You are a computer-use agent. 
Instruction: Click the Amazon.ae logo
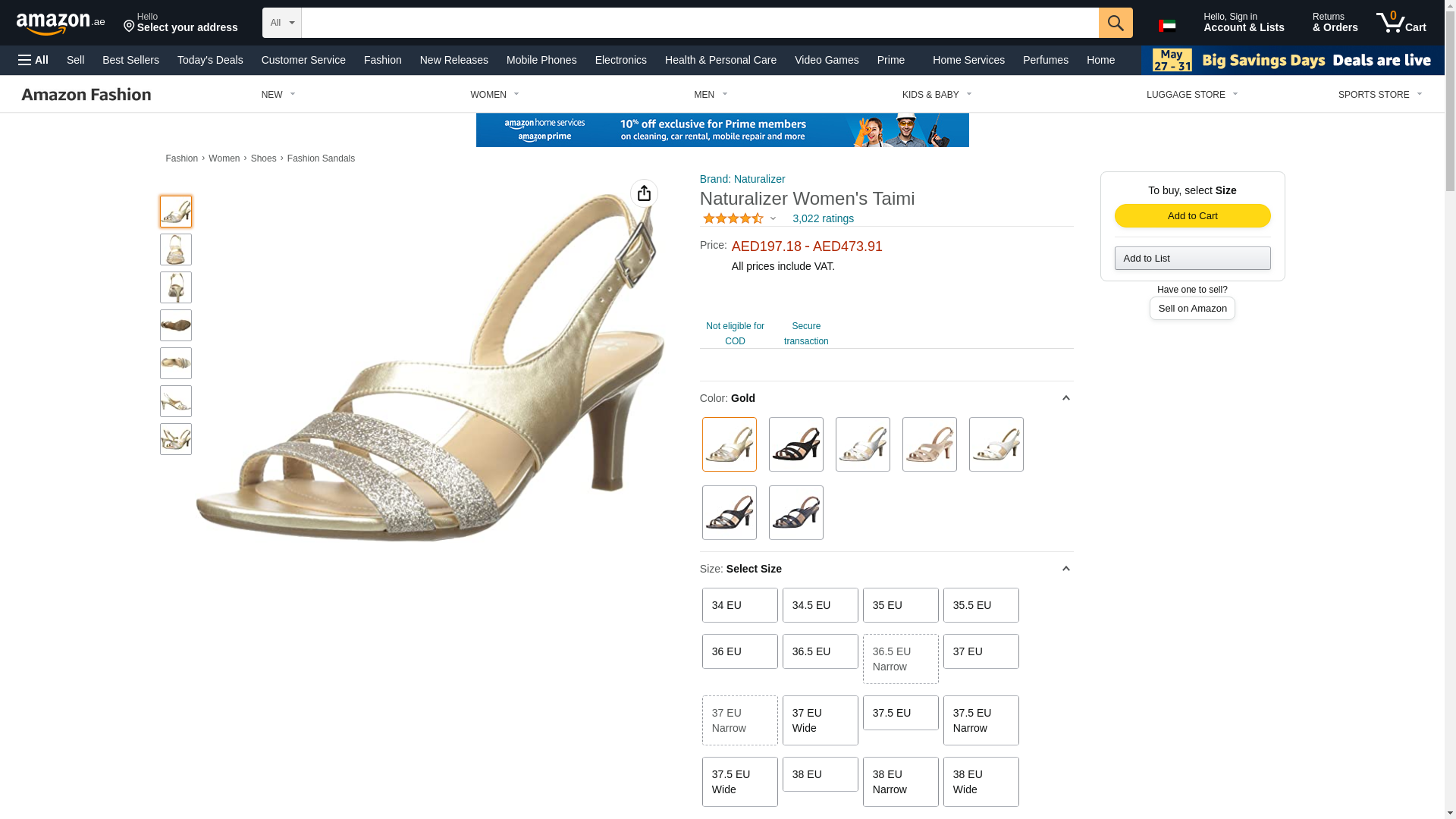point(61,24)
